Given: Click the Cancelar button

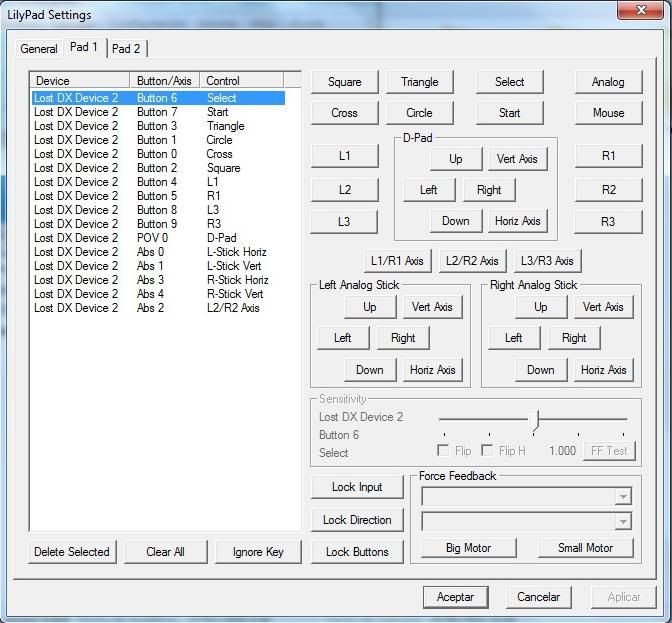Looking at the screenshot, I should [539, 597].
